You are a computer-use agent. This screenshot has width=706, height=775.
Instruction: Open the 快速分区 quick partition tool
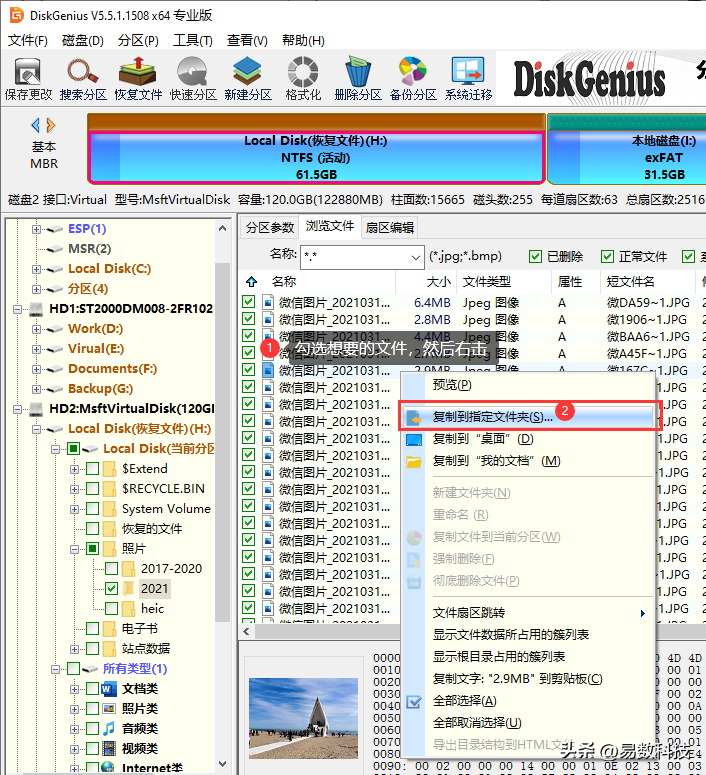click(x=193, y=72)
